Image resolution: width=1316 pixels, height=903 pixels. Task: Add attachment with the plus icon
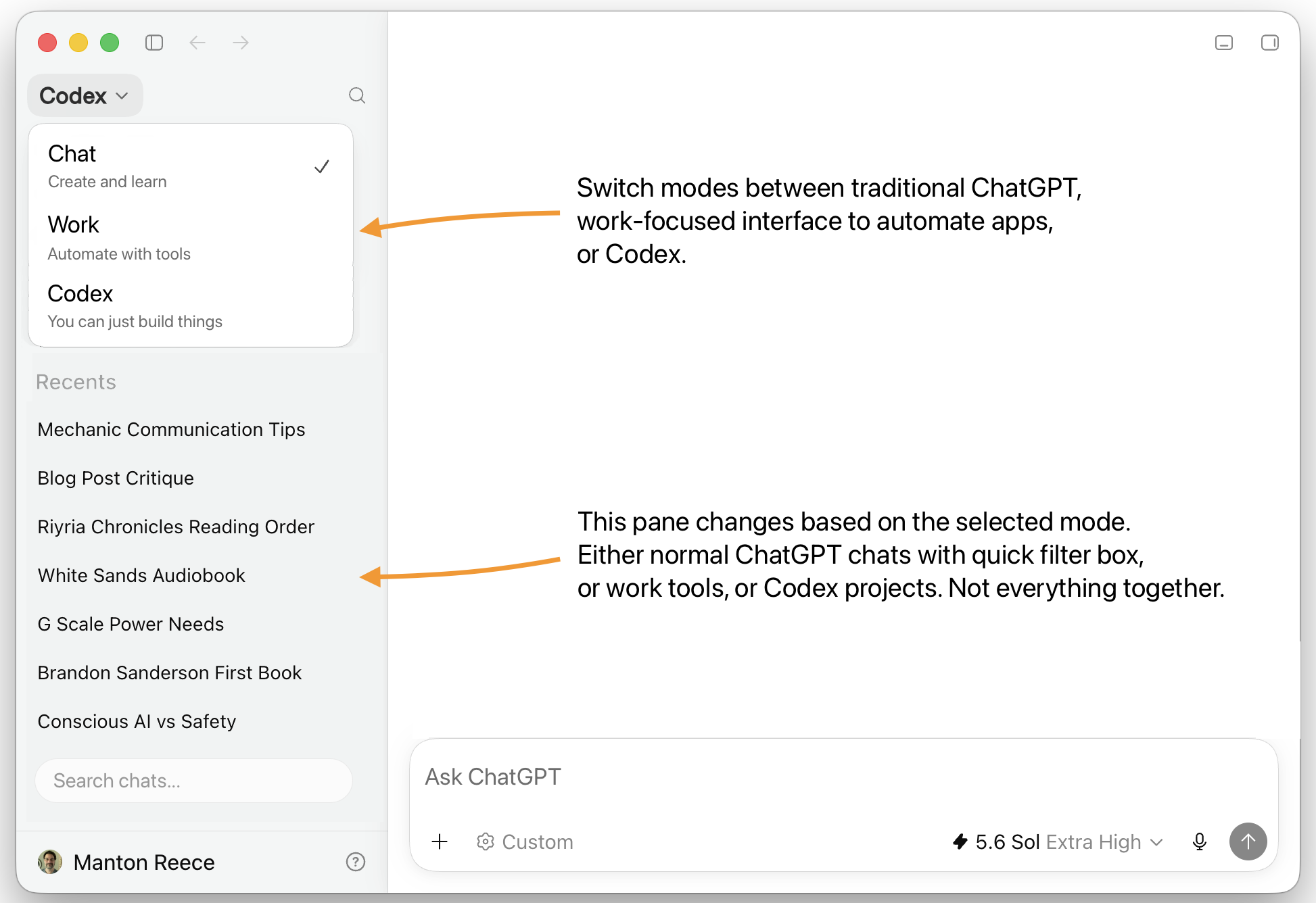[440, 841]
